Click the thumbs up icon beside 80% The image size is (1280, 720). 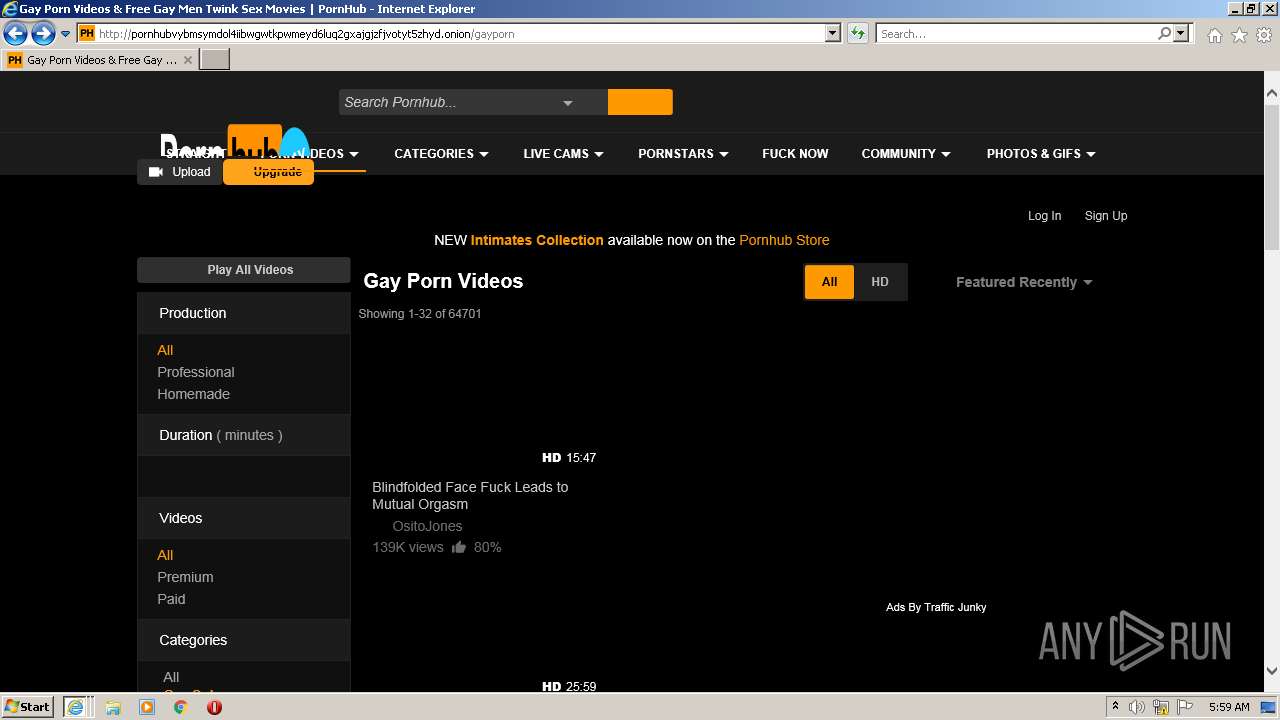coord(459,547)
